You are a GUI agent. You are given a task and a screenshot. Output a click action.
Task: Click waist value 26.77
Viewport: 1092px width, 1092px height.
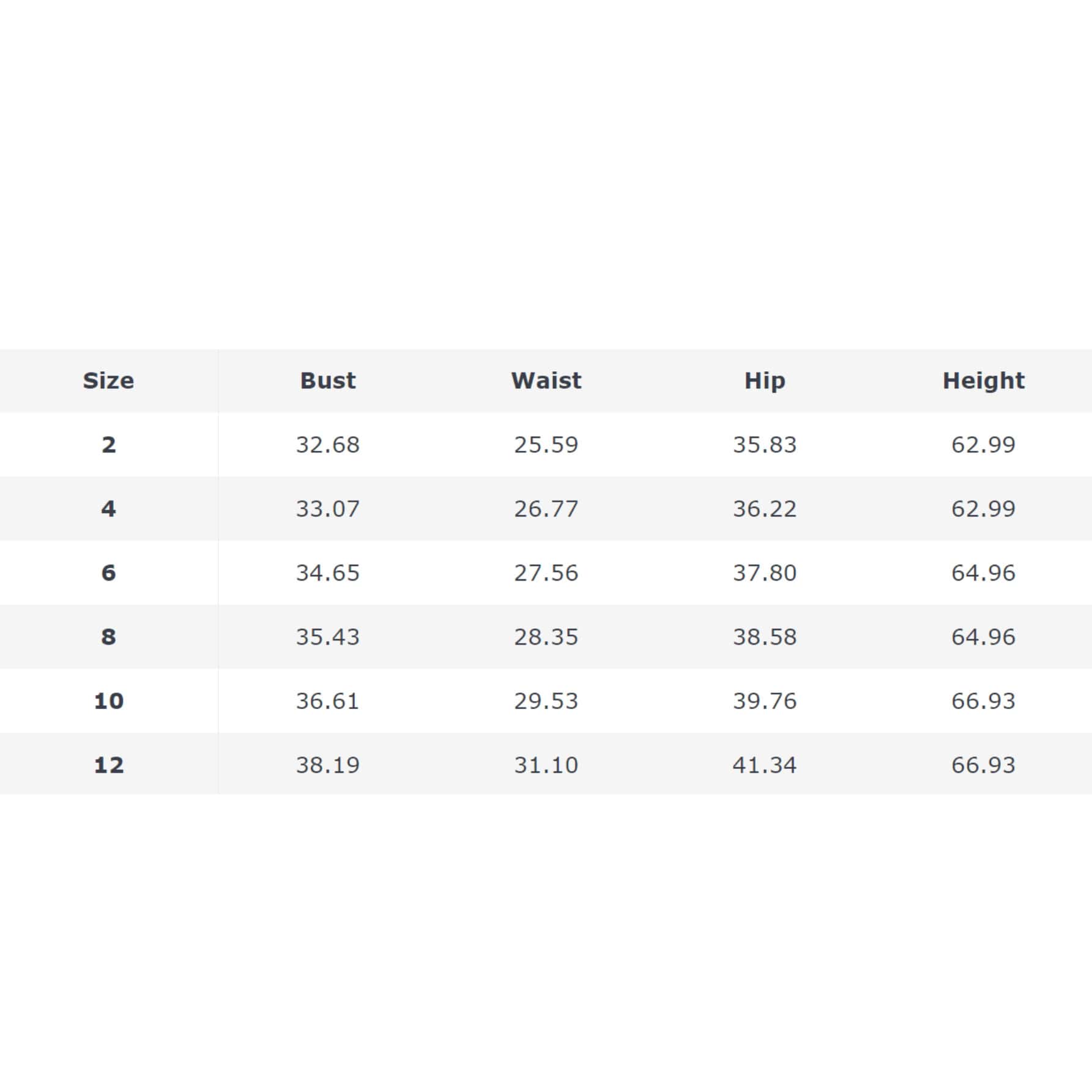[546, 509]
